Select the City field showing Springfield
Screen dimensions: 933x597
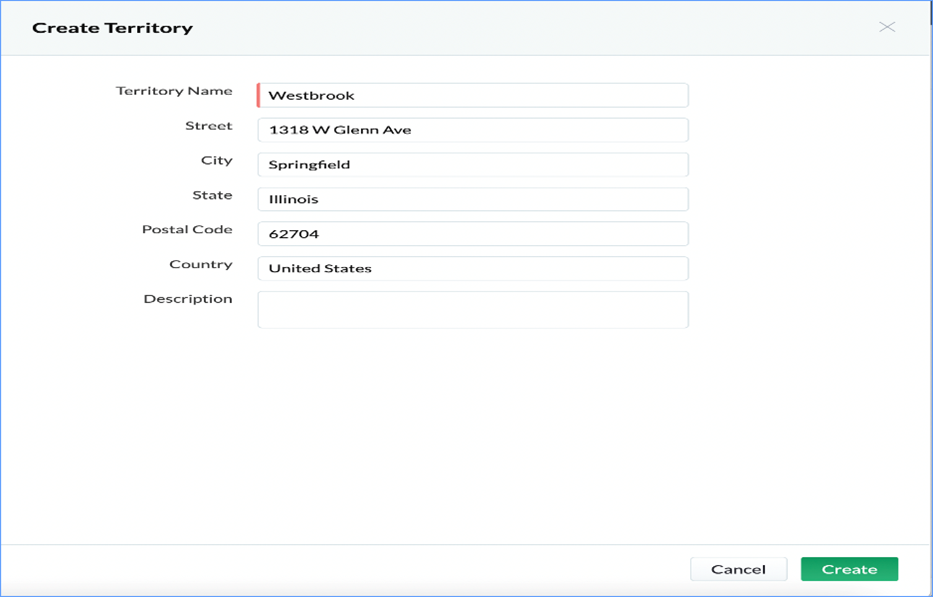472,165
